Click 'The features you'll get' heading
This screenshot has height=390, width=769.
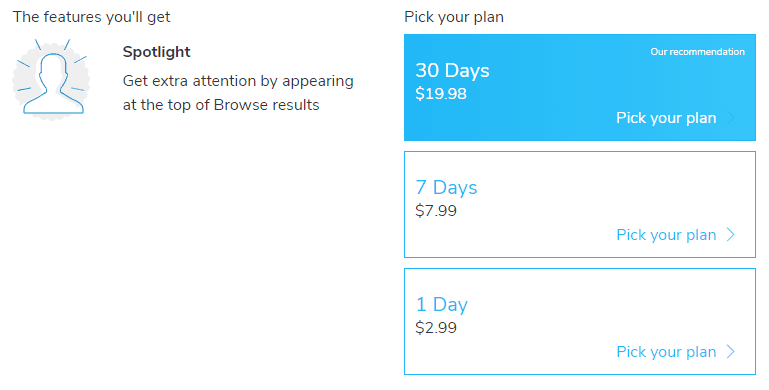tap(91, 17)
